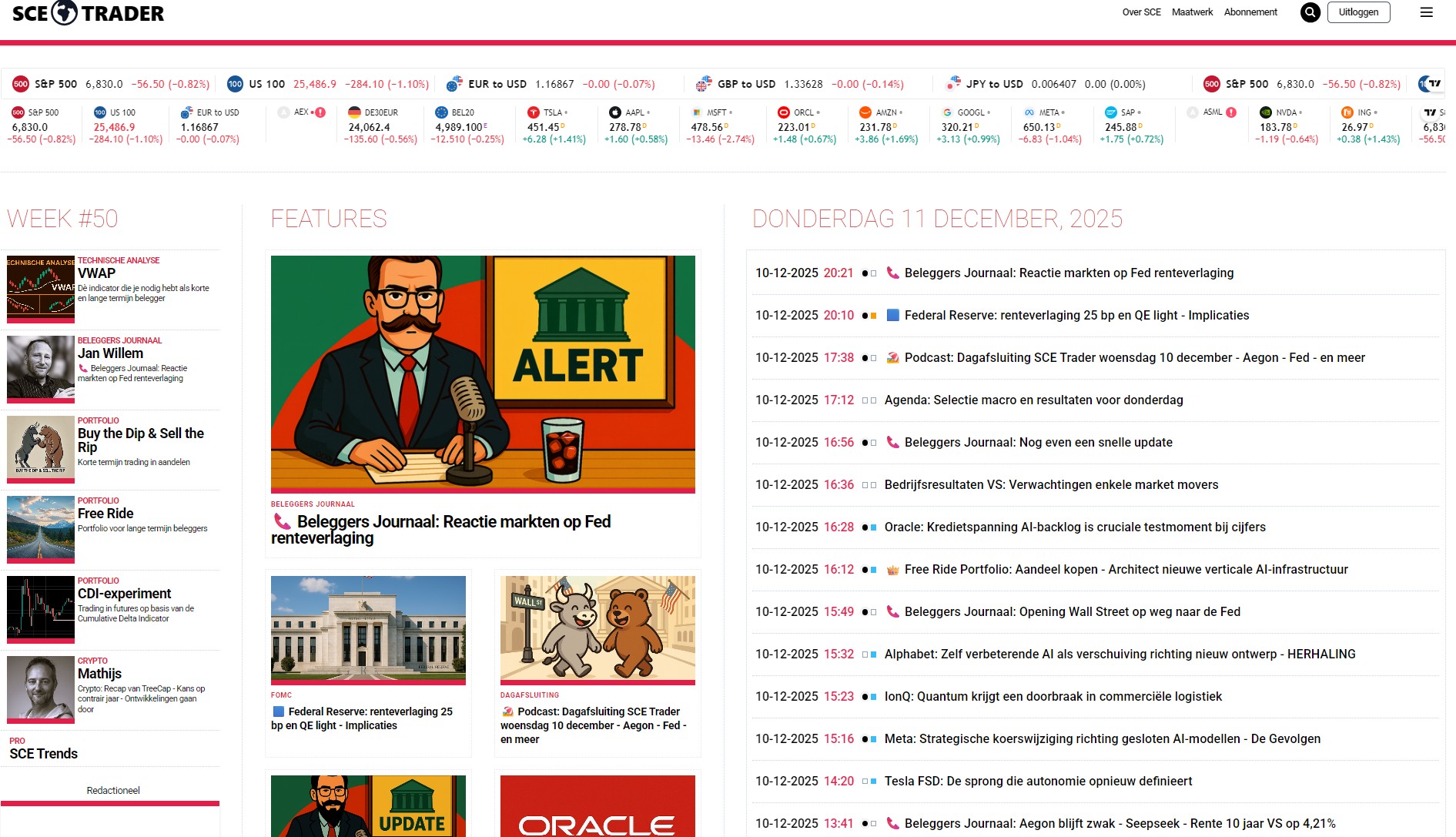
Task: Open the Oracle Kredietspanning AI-backlog article
Action: pos(1075,527)
